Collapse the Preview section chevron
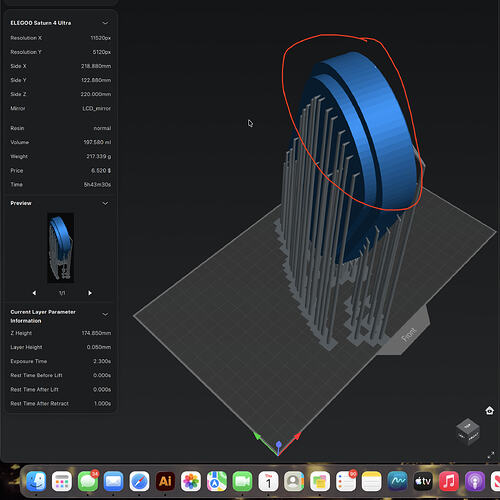This screenshot has width=500, height=500. click(105, 203)
